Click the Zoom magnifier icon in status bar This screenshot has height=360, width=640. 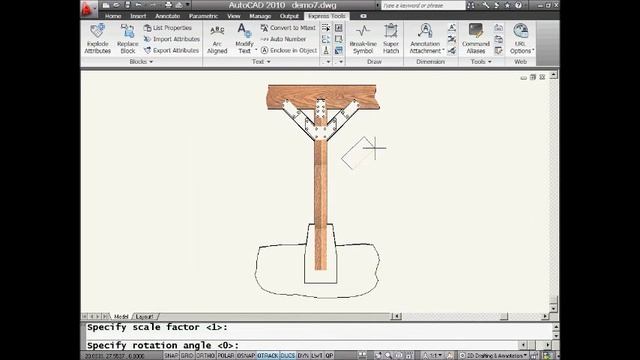click(x=388, y=356)
